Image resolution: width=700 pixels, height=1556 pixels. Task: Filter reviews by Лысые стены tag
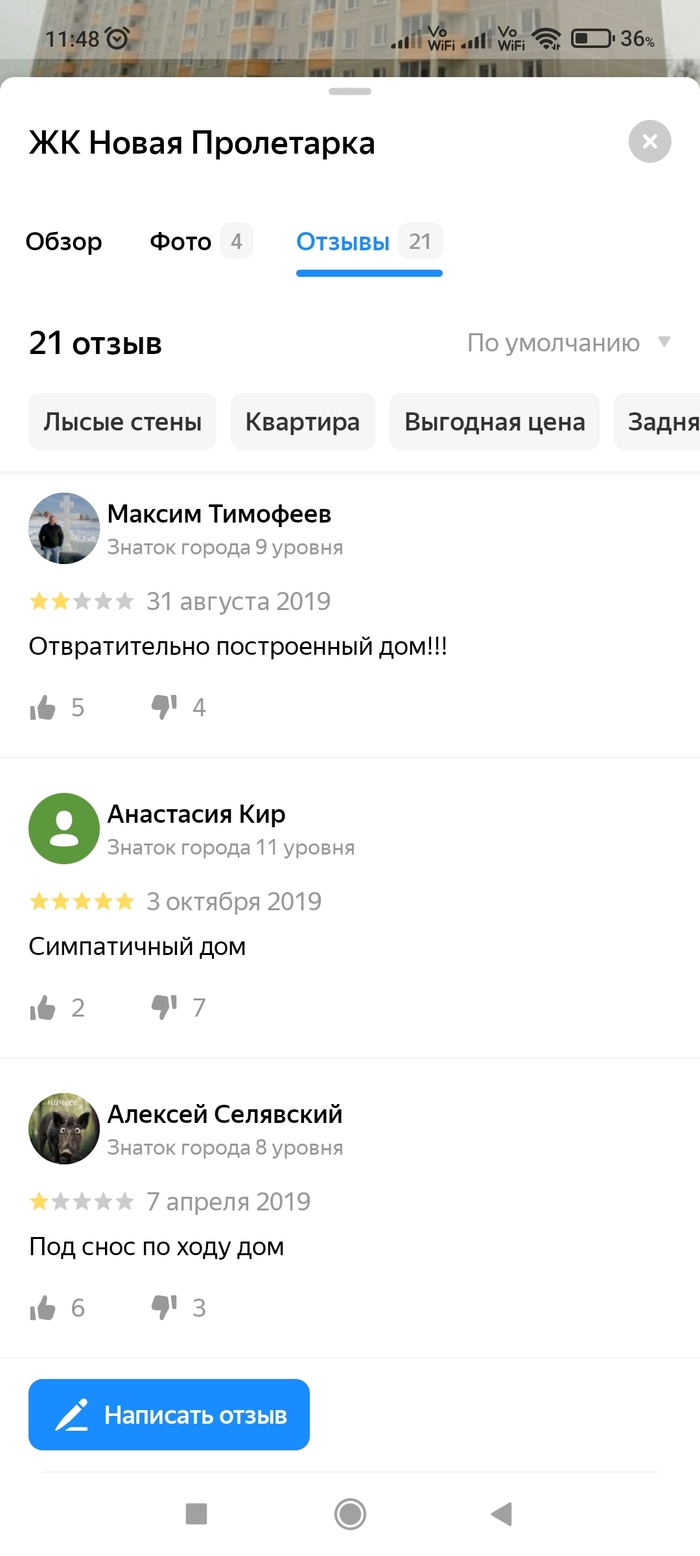(122, 421)
